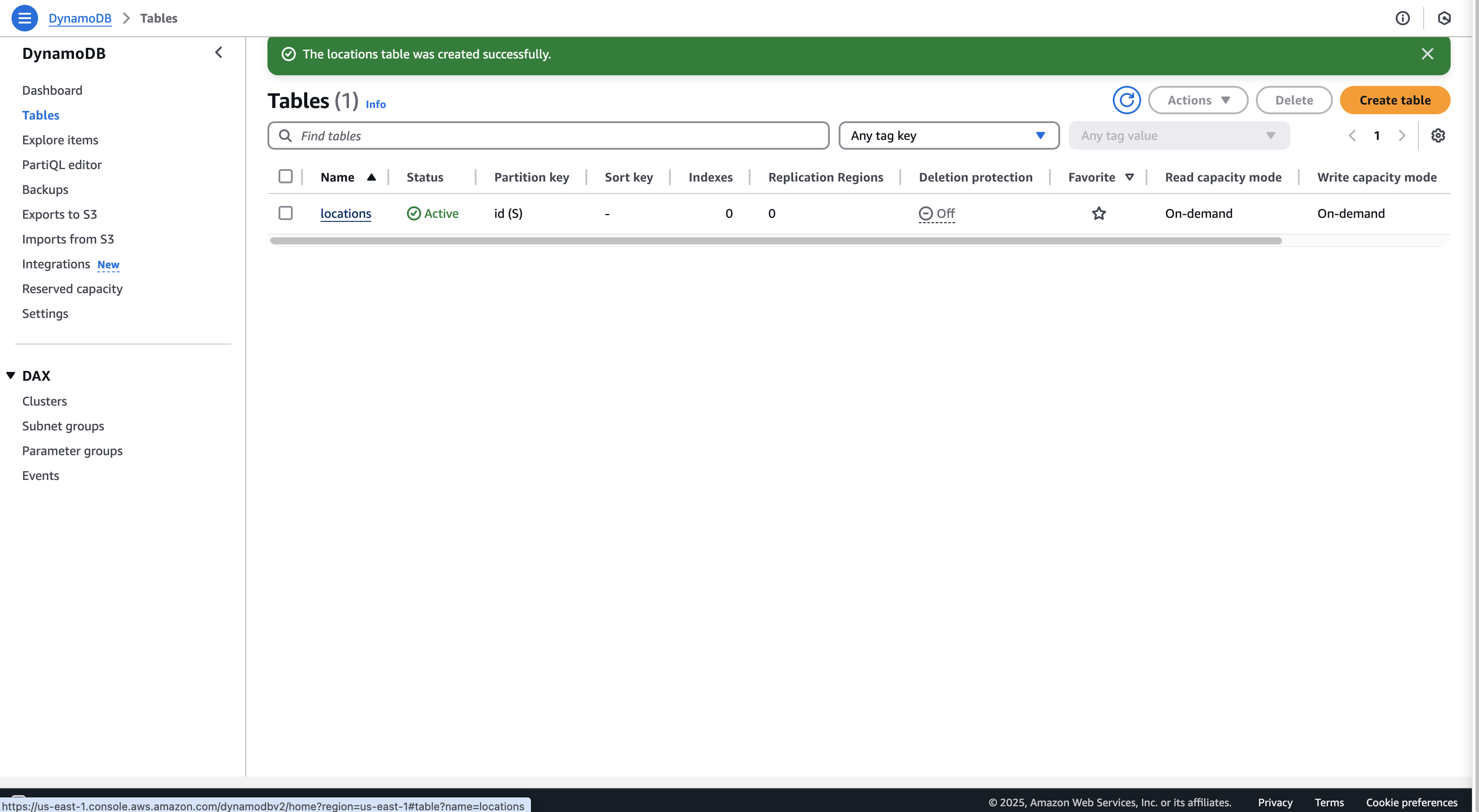
Task: Open the Any tag key dropdown
Action: [x=949, y=135]
